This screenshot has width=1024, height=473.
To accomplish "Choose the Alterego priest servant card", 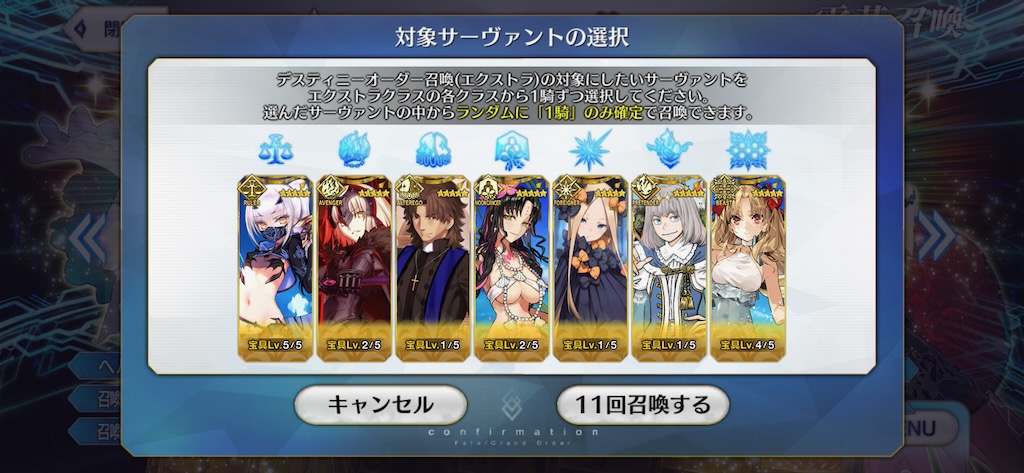I will [x=433, y=268].
